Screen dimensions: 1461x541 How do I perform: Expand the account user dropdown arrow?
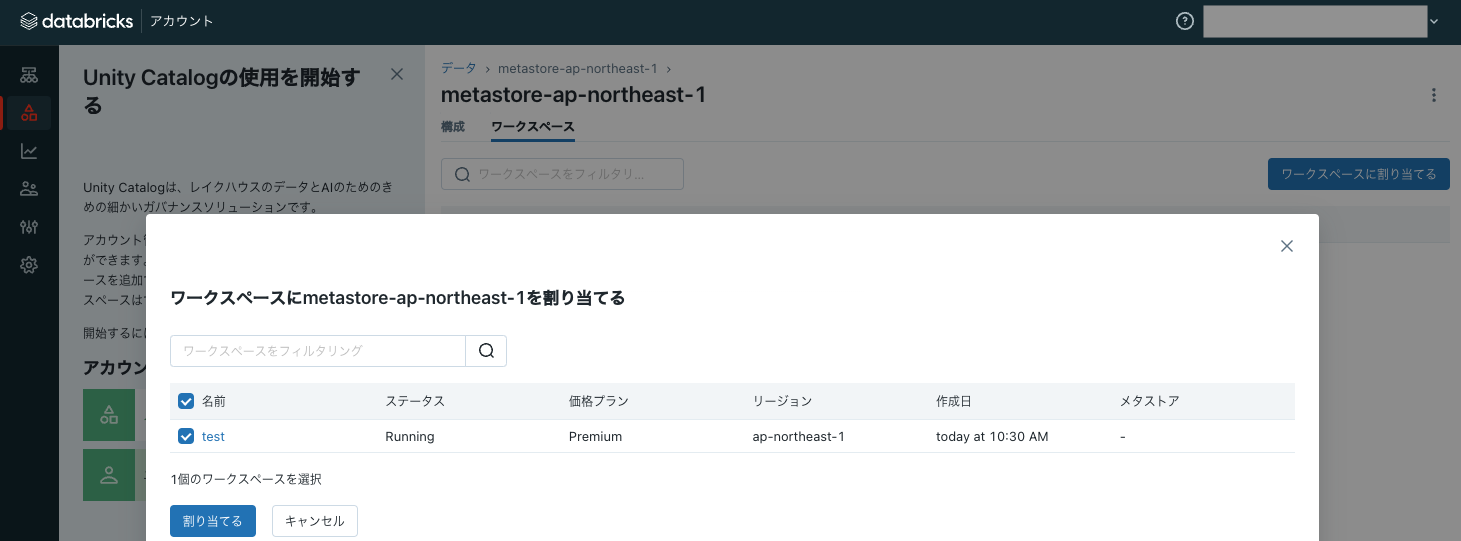[x=1434, y=22]
